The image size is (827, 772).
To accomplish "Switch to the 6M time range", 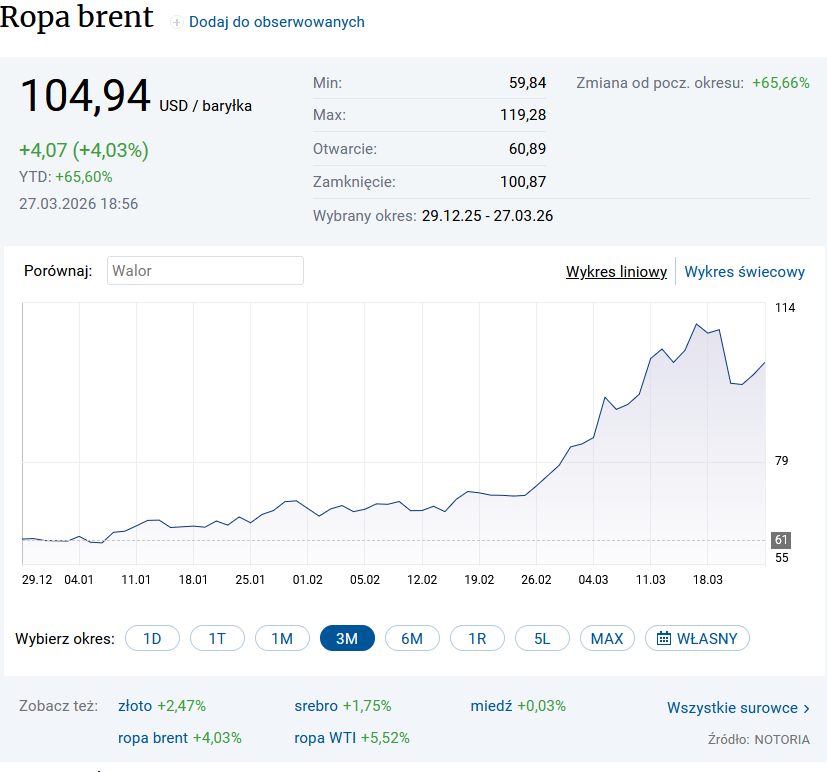I will coord(412,639).
